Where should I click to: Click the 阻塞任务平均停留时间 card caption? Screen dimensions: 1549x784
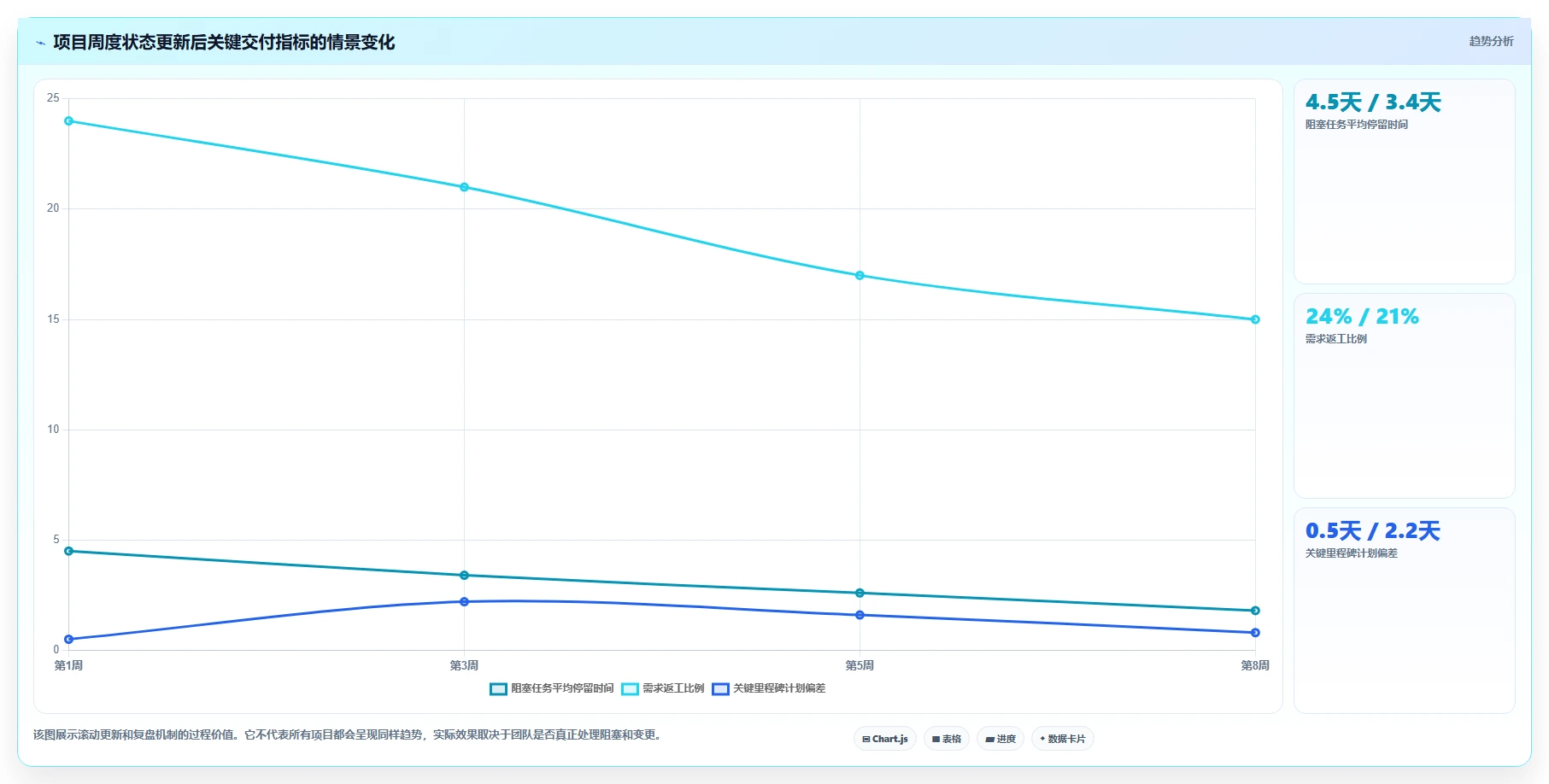click(1357, 125)
